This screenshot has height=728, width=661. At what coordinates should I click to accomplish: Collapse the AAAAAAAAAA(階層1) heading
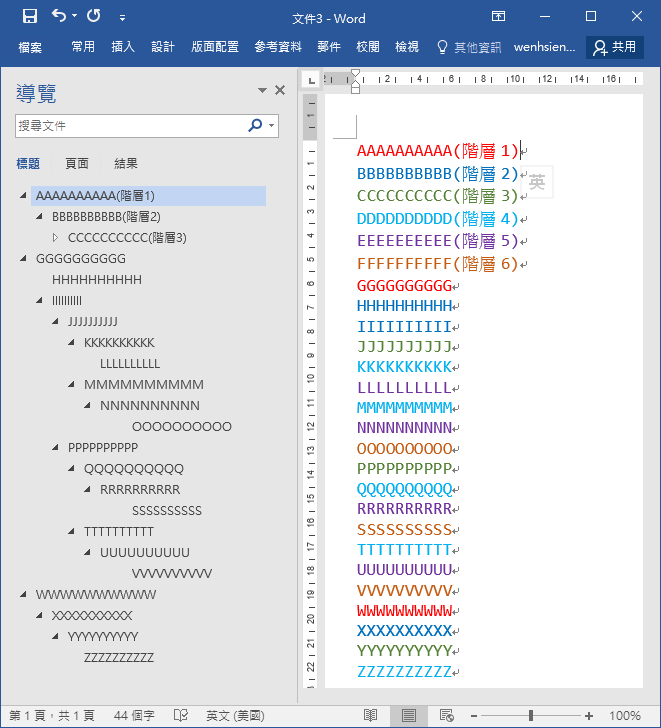coord(23,196)
